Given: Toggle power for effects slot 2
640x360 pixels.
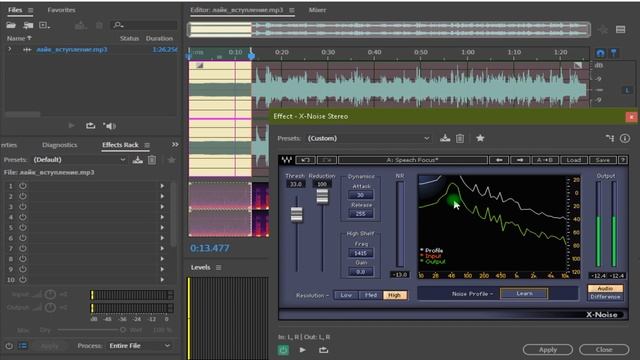Looking at the screenshot, I should pyautogui.click(x=23, y=196).
